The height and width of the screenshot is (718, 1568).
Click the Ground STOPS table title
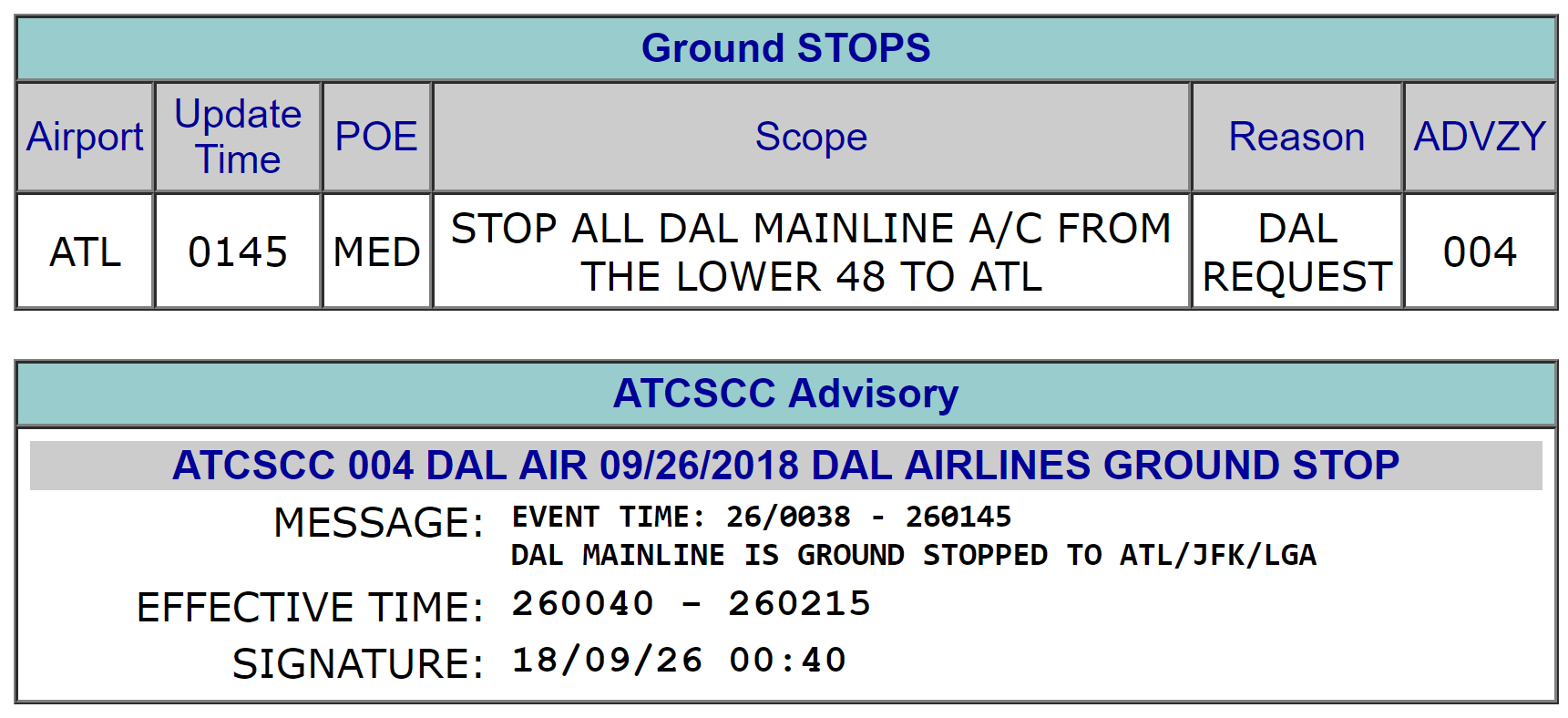pyautogui.click(x=785, y=48)
